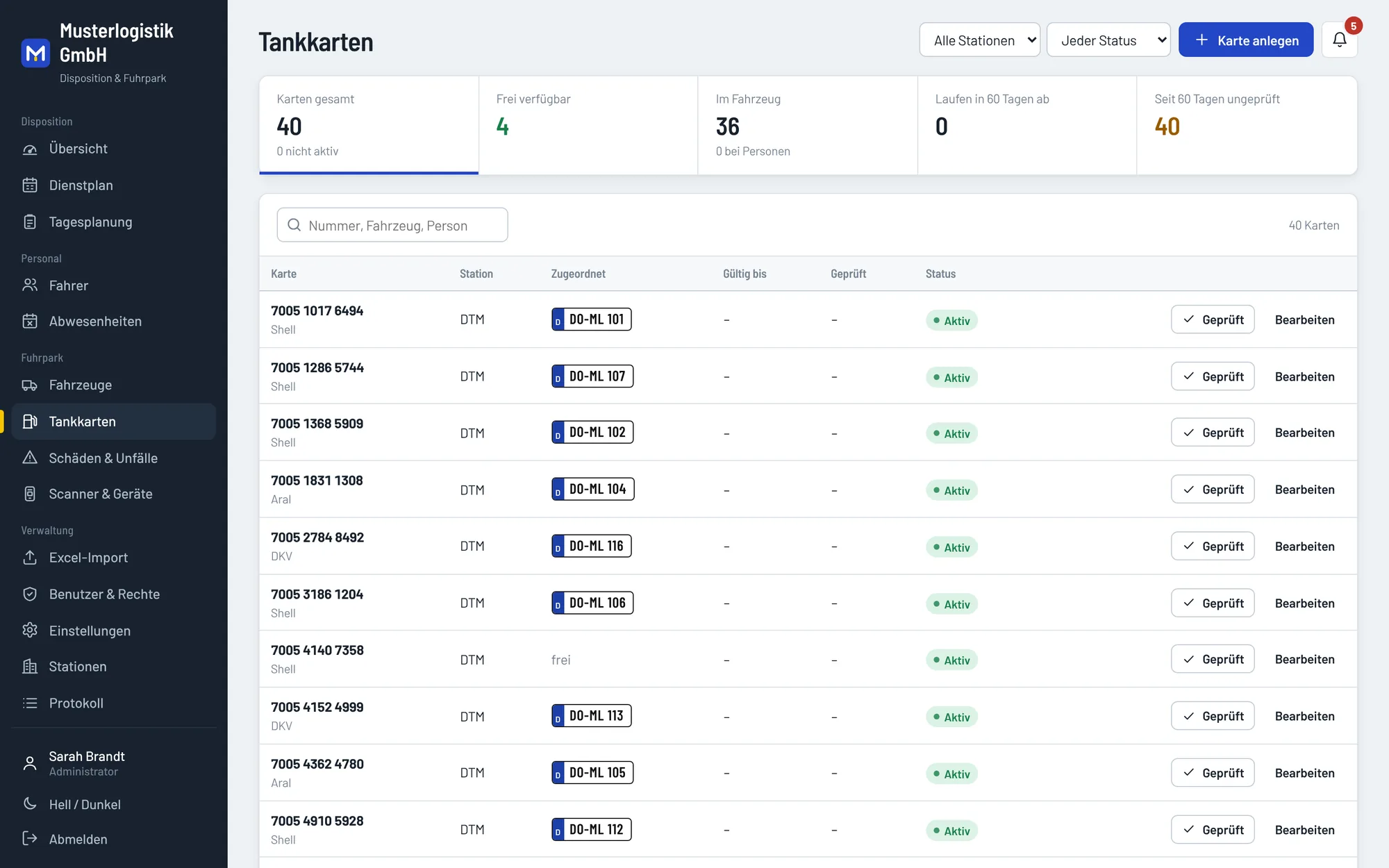Open the Alle Stationen dropdown
This screenshot has width=1389, height=868.
click(x=979, y=40)
